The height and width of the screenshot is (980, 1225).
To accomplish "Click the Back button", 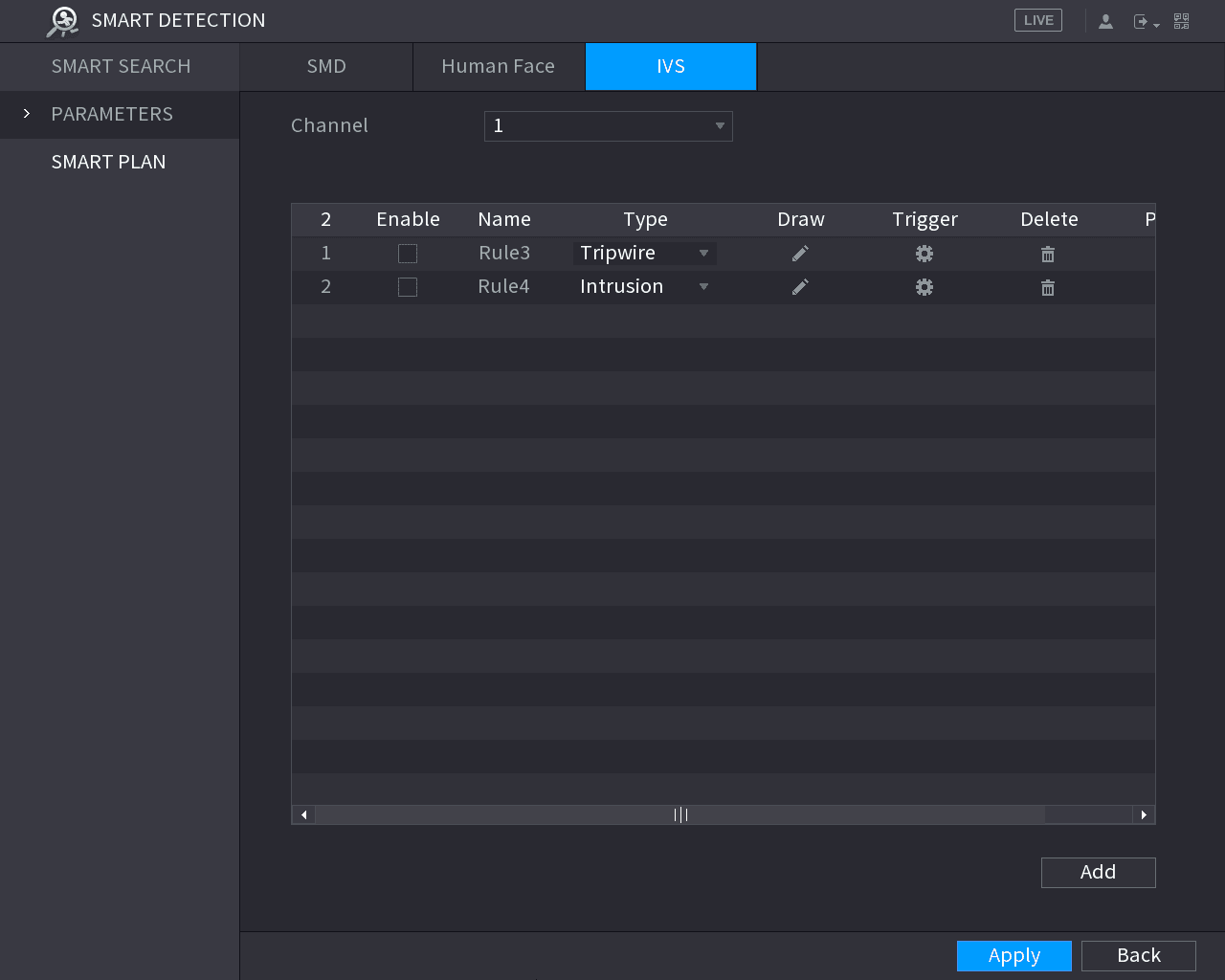I will tap(1139, 956).
